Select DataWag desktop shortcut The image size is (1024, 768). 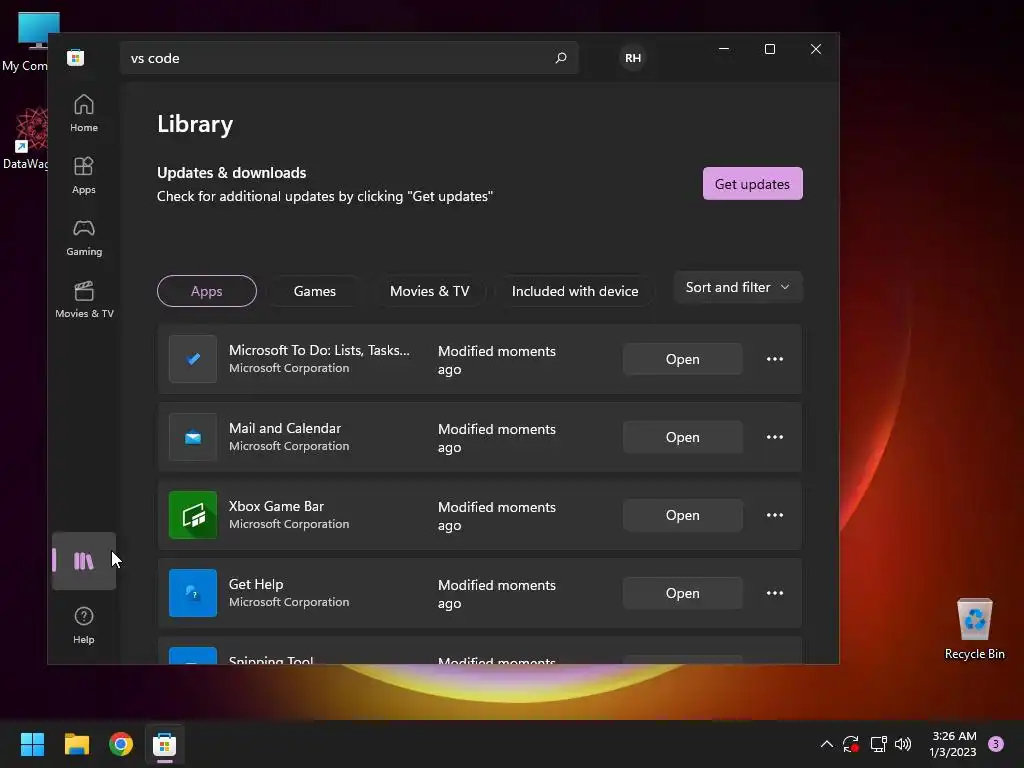tap(26, 138)
